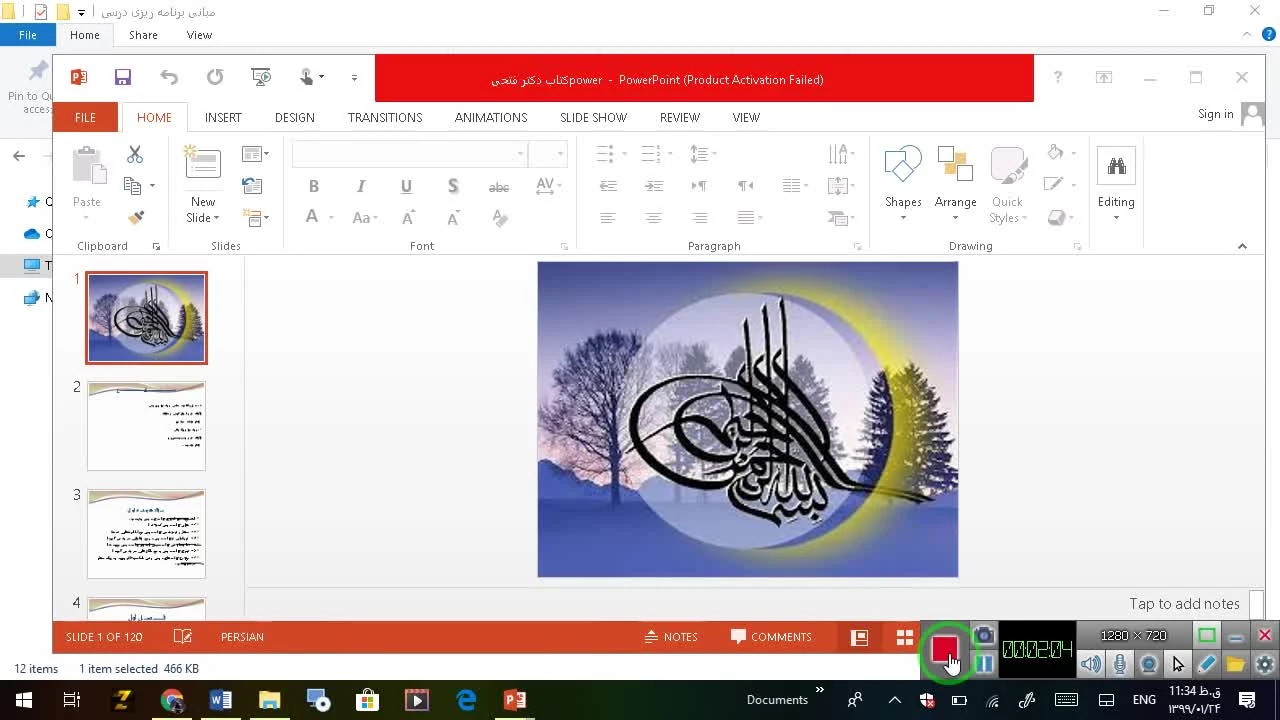Select the Format Painter brush icon
Screen dimensions: 1280x720
[x=136, y=217]
